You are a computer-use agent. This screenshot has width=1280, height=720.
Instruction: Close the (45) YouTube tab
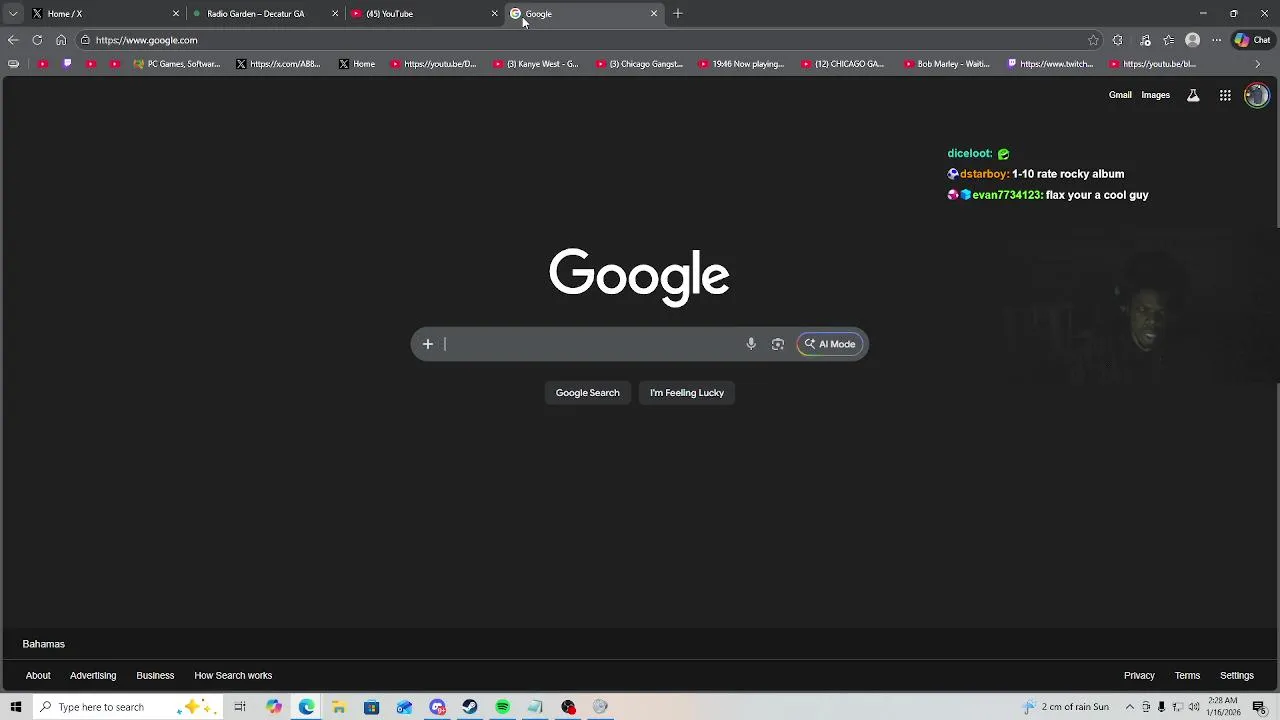(x=494, y=14)
